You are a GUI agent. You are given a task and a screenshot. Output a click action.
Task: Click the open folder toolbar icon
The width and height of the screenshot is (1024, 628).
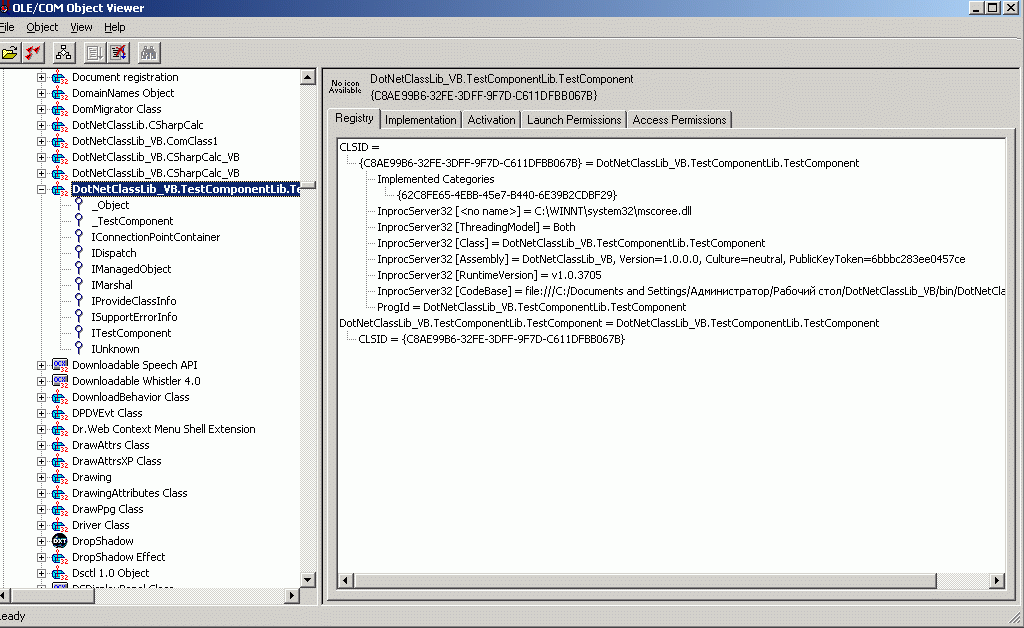(10, 53)
